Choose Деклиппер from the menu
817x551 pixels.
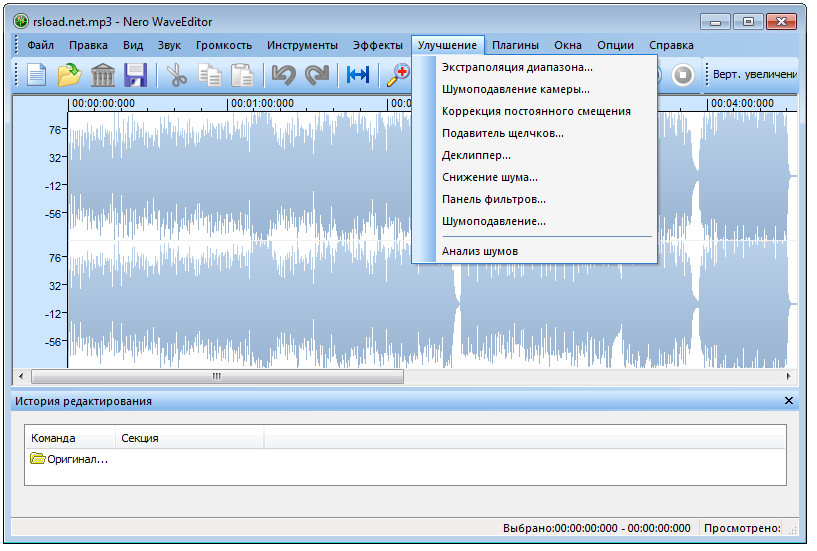(x=476, y=155)
